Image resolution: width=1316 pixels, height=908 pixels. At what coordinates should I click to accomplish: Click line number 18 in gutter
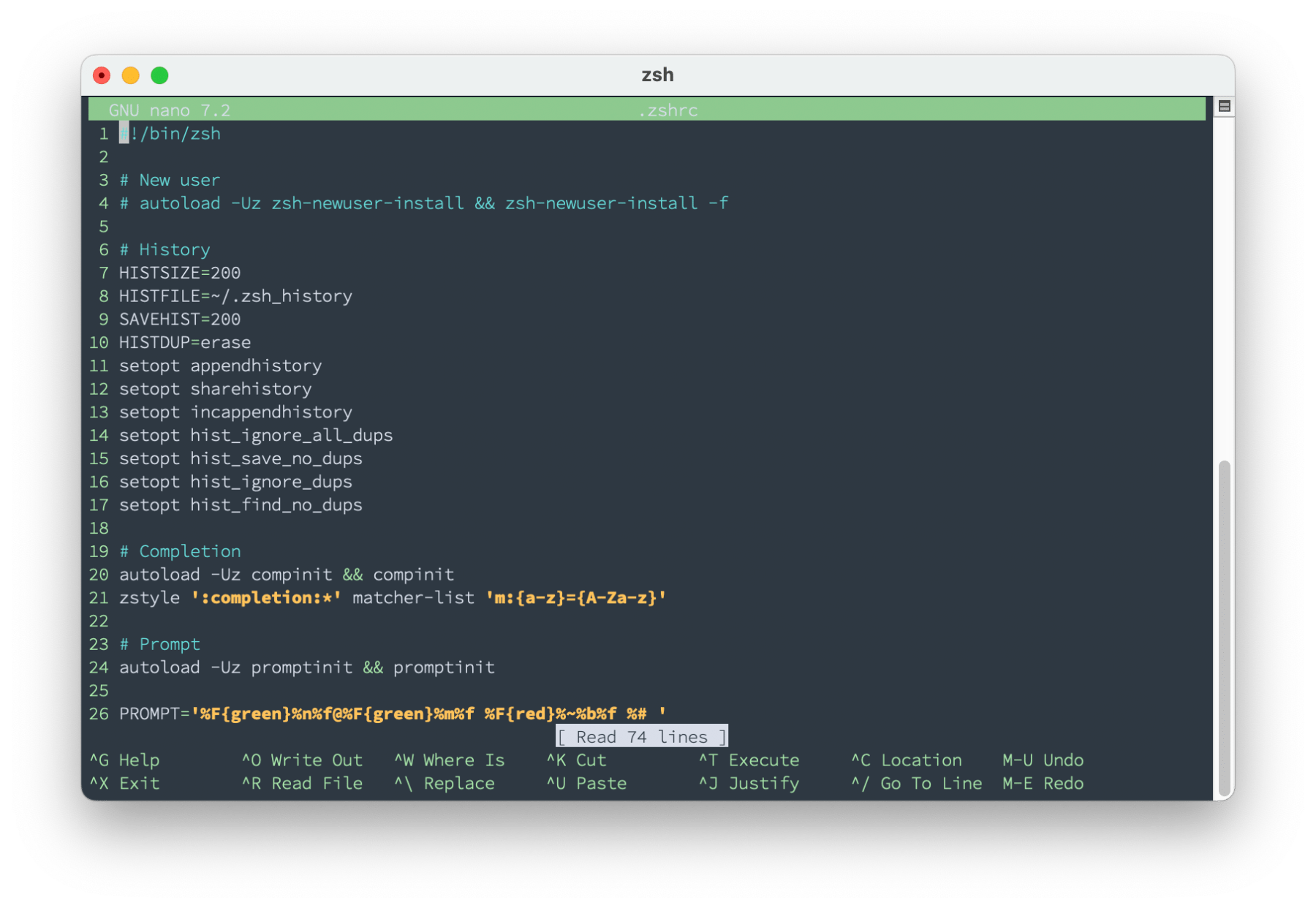point(99,529)
